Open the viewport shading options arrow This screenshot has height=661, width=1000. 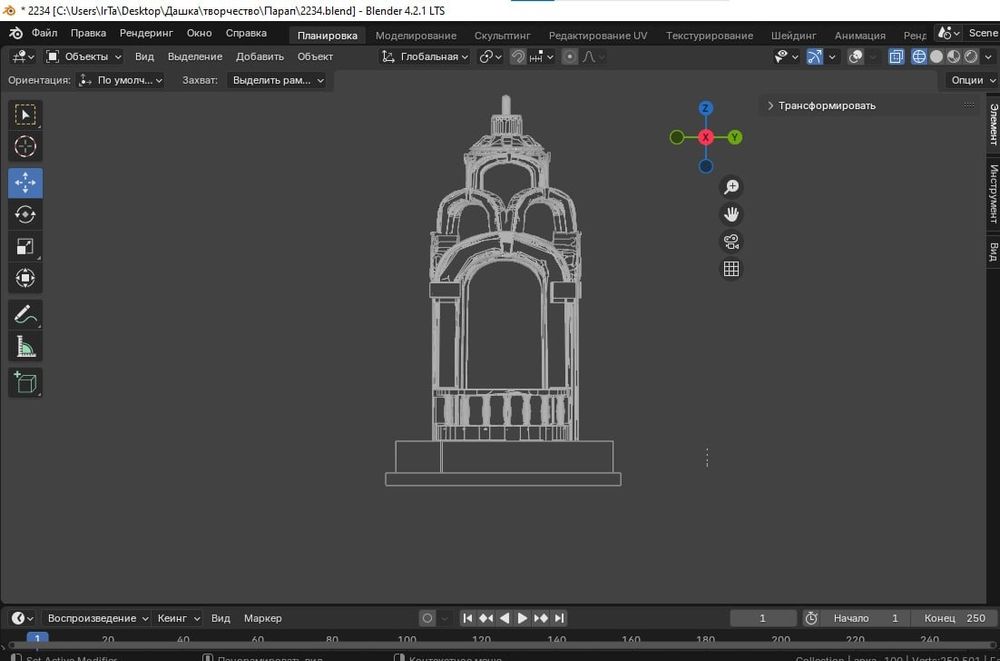pyautogui.click(x=988, y=57)
